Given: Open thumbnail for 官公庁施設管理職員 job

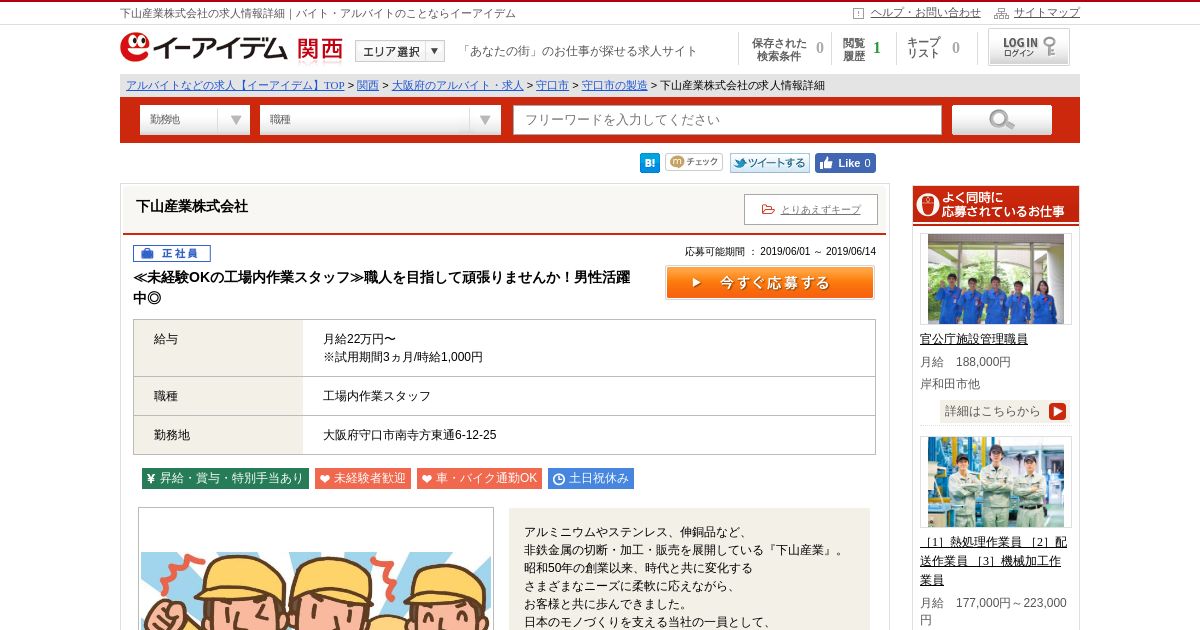Looking at the screenshot, I should pyautogui.click(x=996, y=279).
